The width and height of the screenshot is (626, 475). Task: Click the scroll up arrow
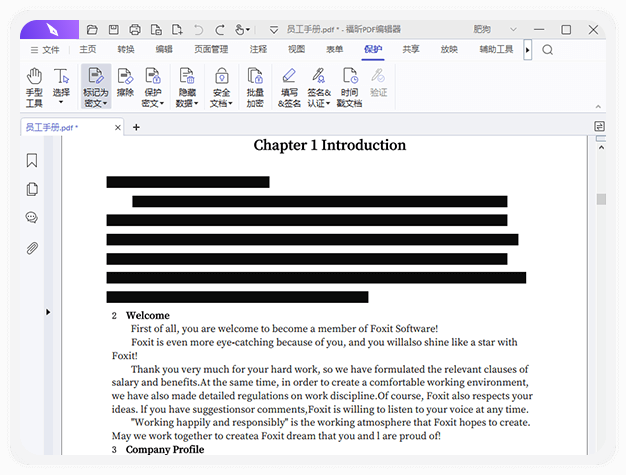tap(601, 148)
